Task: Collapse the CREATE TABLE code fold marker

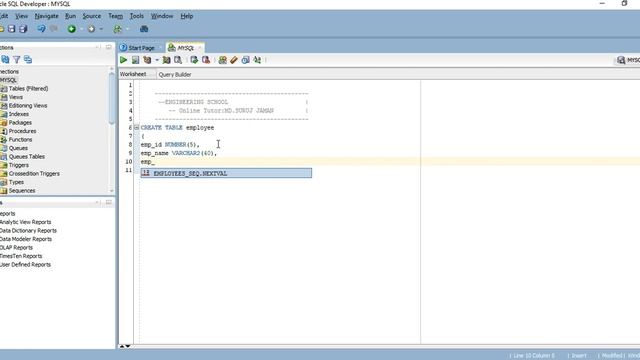Action: 137,127
